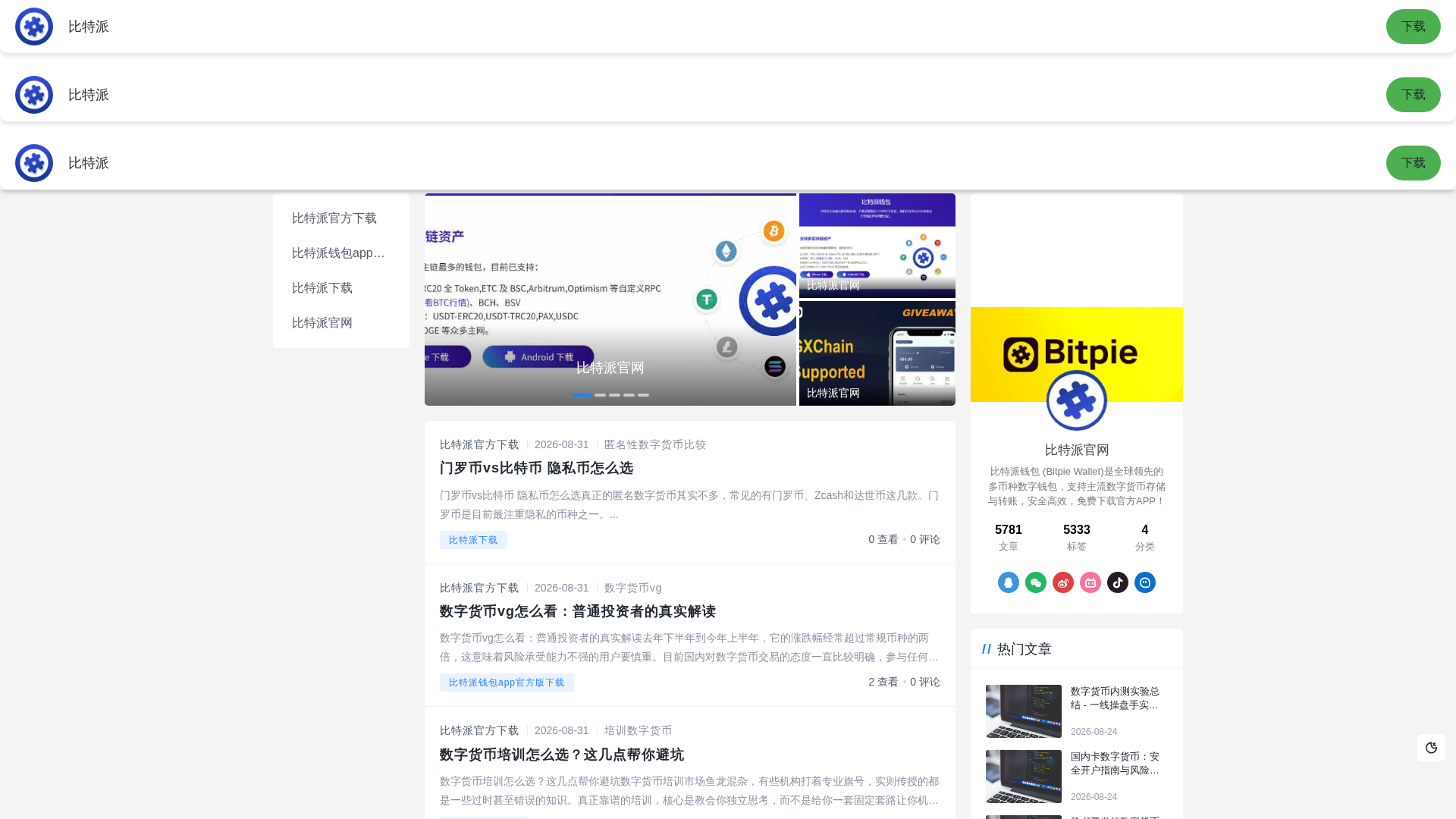Click the 5333 标签 statistic
Viewport: 1456px width, 819px height.
pyautogui.click(x=1077, y=537)
